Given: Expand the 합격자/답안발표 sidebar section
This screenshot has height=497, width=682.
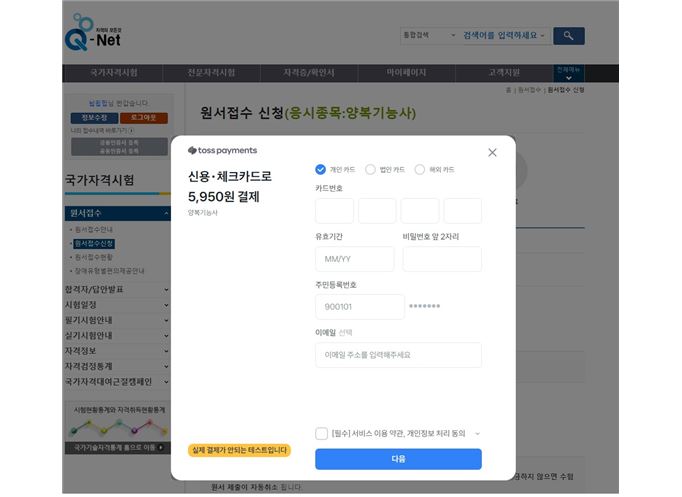Looking at the screenshot, I should (117, 290).
